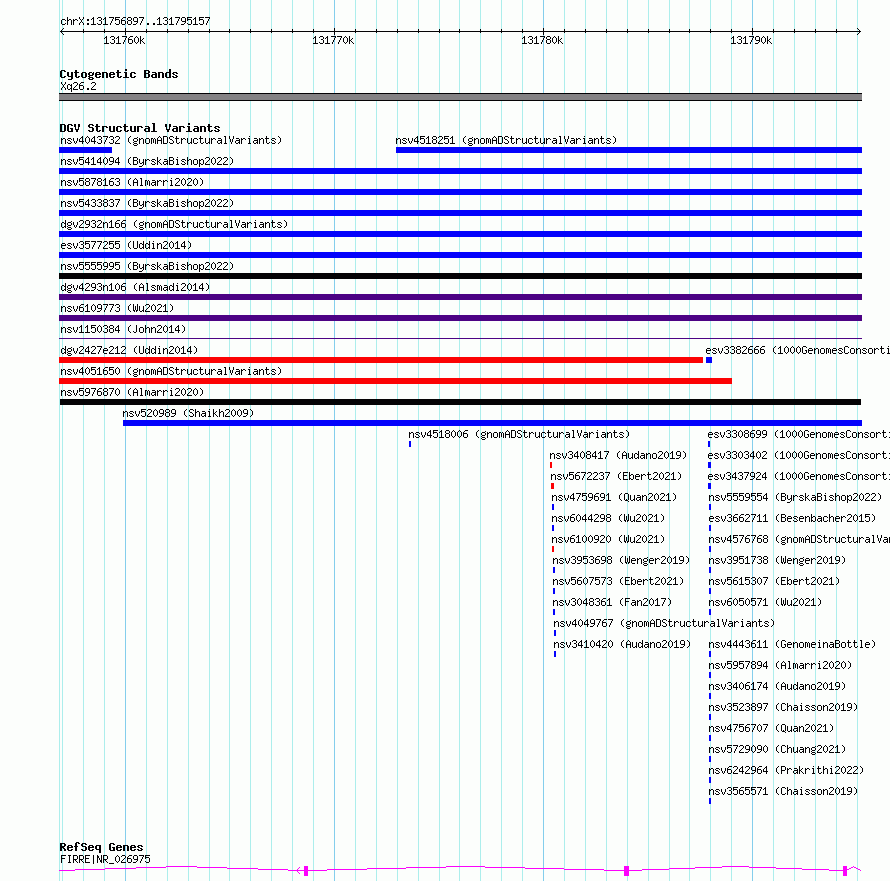890x881 pixels.
Task: Click nsv1150384 (John2014) variant label
Action: tap(123, 329)
